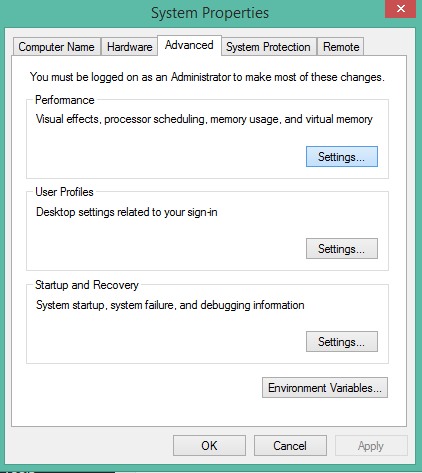This screenshot has width=422, height=473.
Task: Go to the System Protection tab
Action: tap(268, 47)
